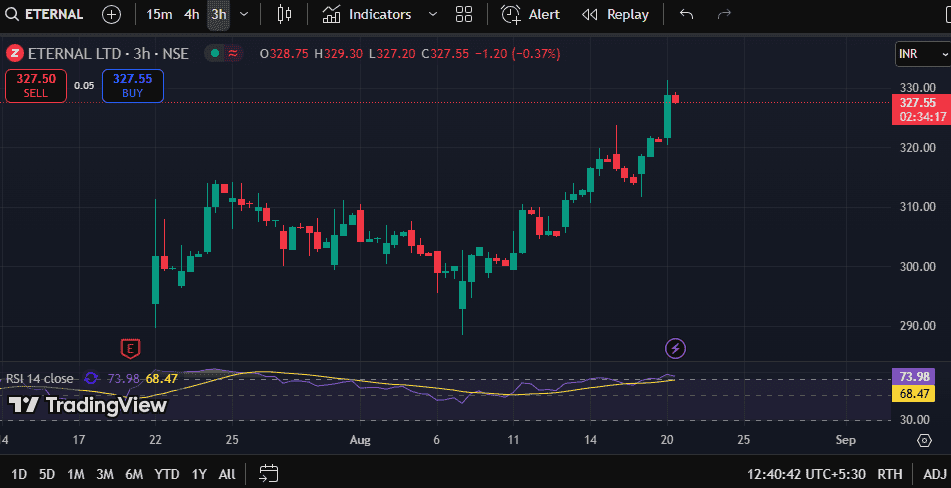Open go-to-date calendar icon
The width and height of the screenshot is (951, 488).
(268, 474)
